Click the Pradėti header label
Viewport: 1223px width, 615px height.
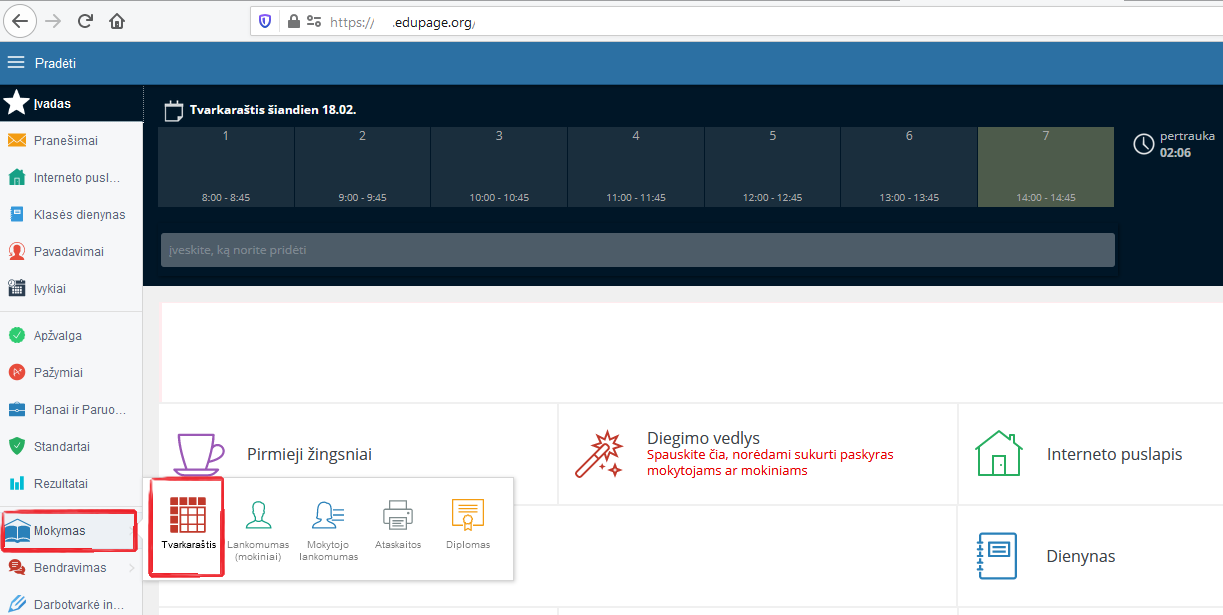55,63
